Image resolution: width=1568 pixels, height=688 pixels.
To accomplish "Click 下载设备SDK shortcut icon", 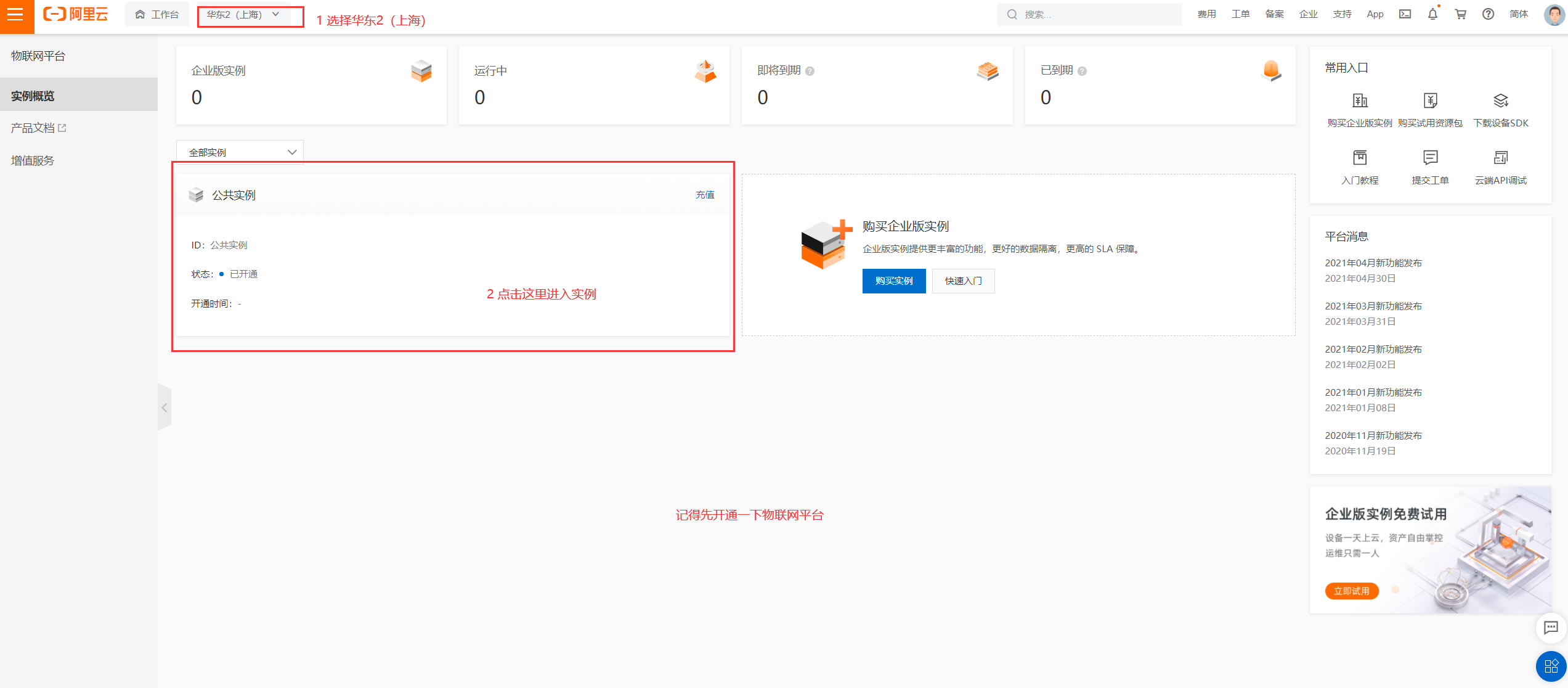I will [x=1500, y=101].
